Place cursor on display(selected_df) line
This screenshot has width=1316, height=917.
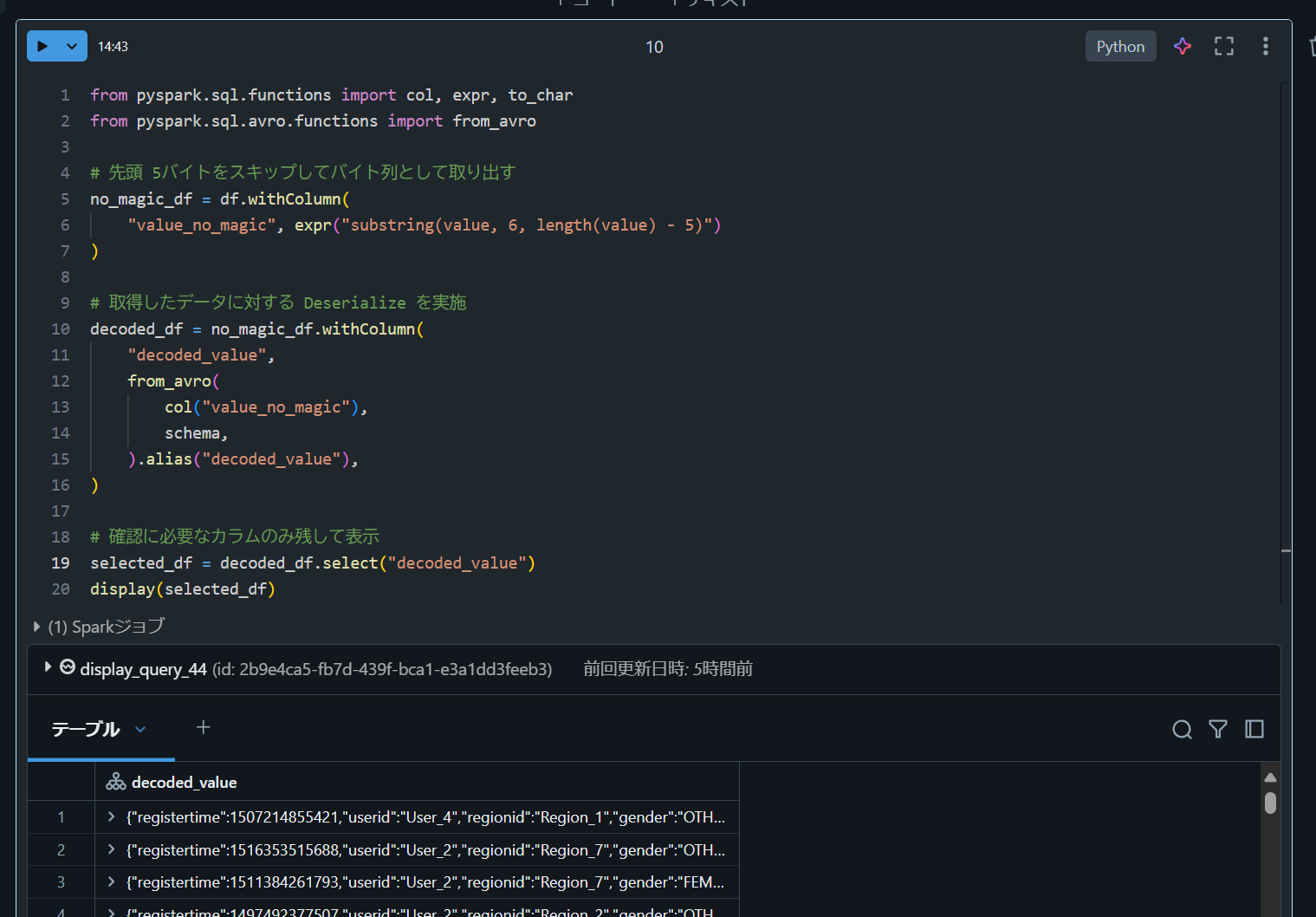(183, 589)
